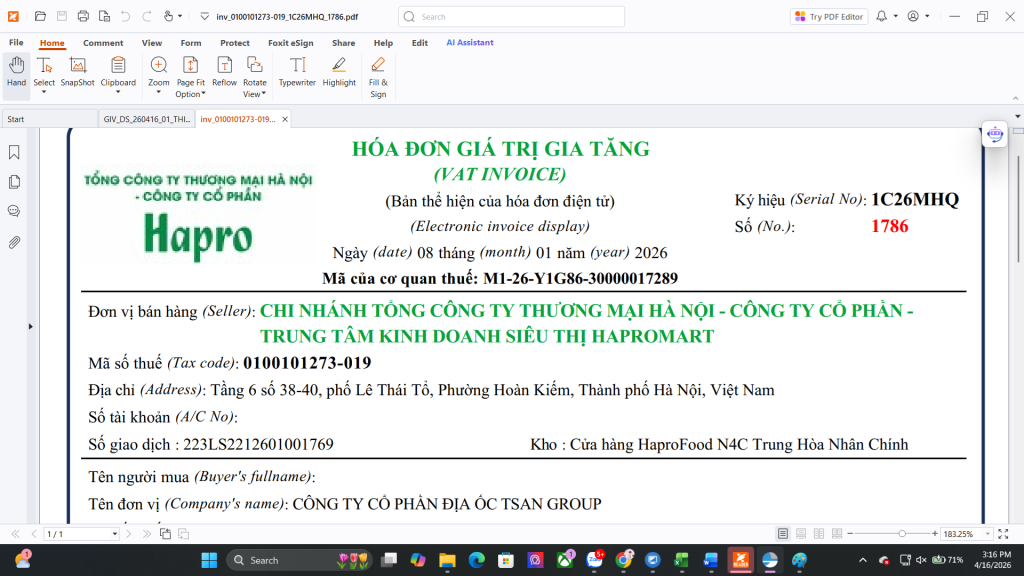Switch to single page view mode
Image resolution: width=1024 pixels, height=576 pixels.
coord(783,534)
